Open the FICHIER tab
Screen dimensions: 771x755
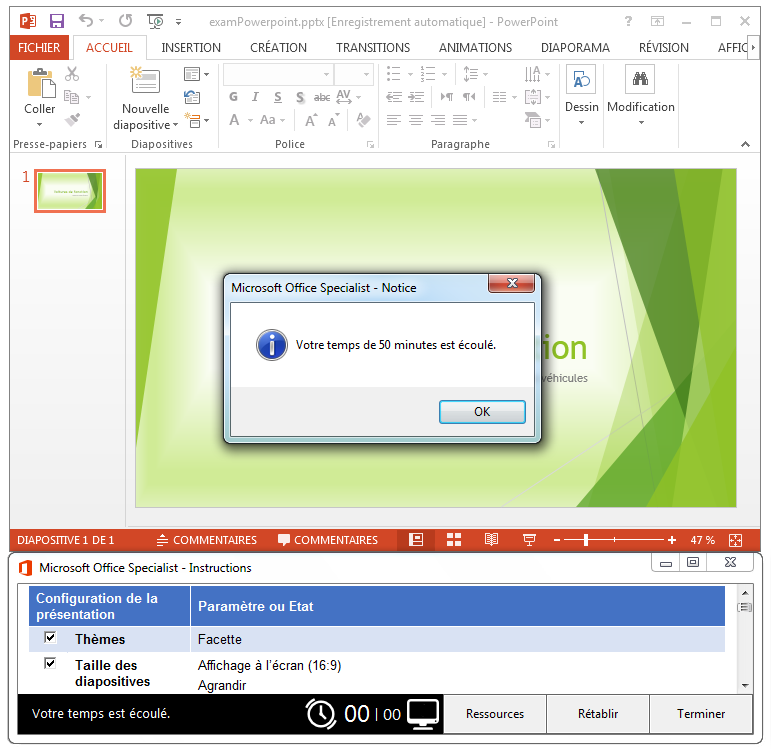tap(39, 48)
